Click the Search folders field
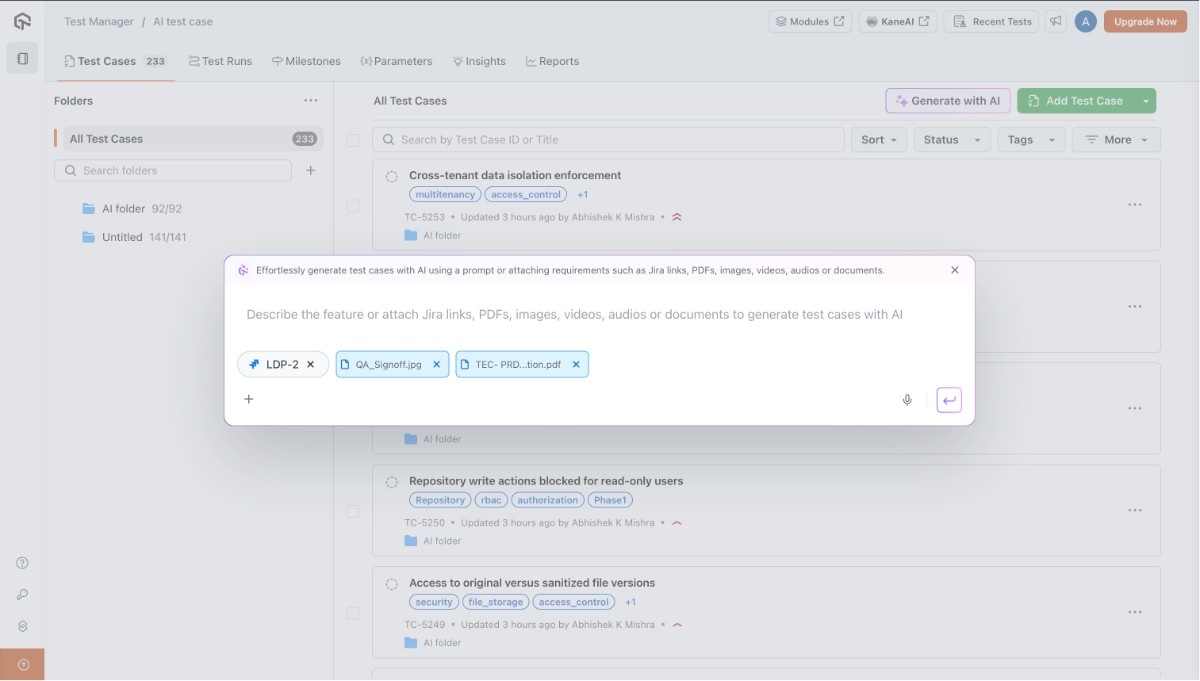 (x=173, y=171)
